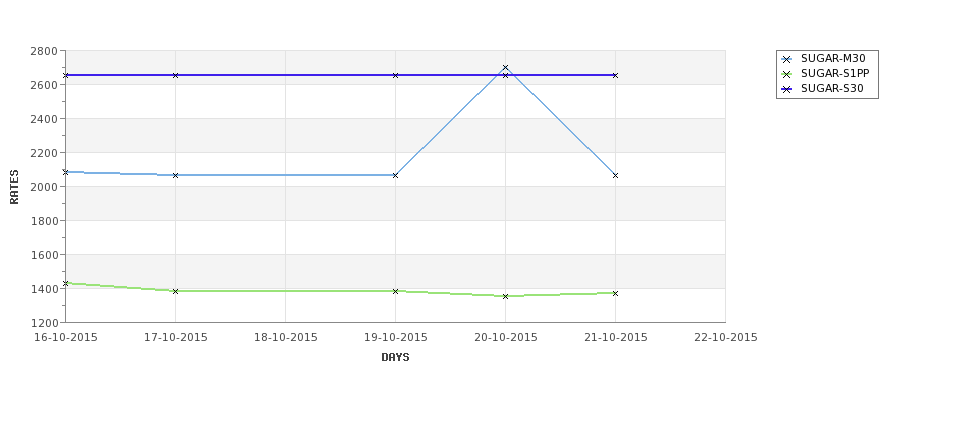Click the 2800 value on rates axis
Screen dimensions: 975x429
(44, 51)
